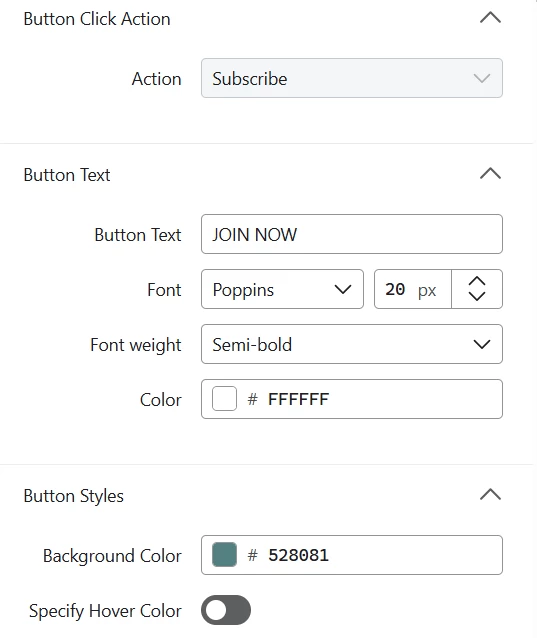Screen dimensions: 537x638
Task: Increase font size with up arrow
Action: 477,281
